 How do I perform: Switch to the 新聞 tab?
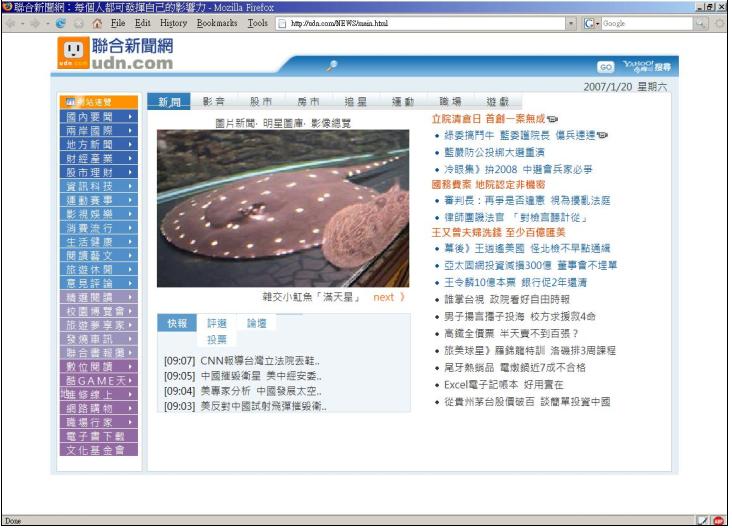pyautogui.click(x=169, y=101)
